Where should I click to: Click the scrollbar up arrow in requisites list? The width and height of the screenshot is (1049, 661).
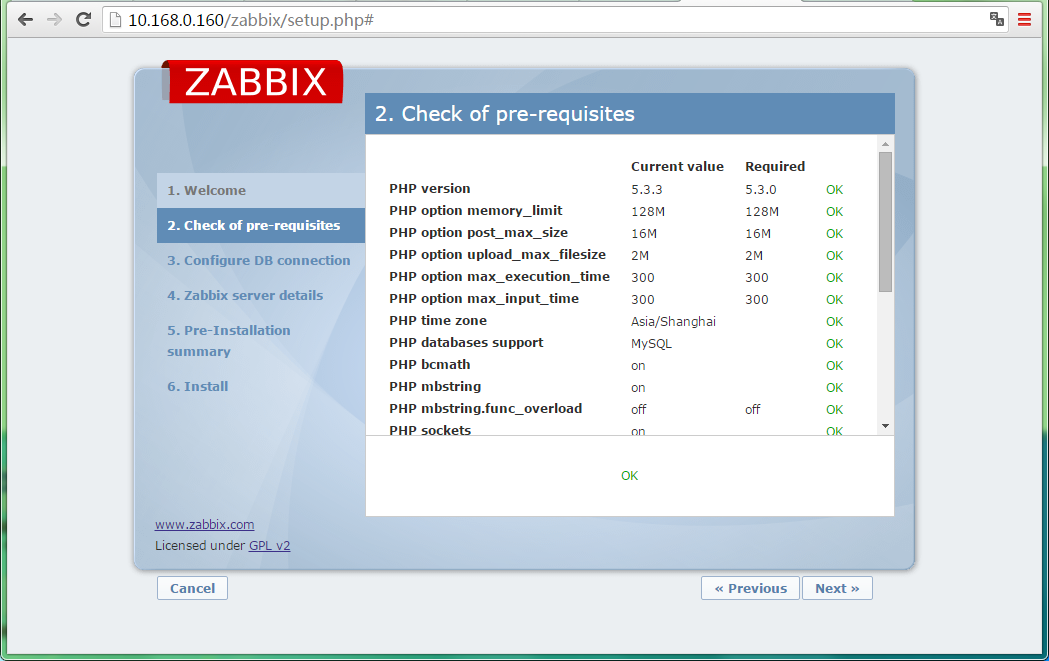[x=885, y=144]
